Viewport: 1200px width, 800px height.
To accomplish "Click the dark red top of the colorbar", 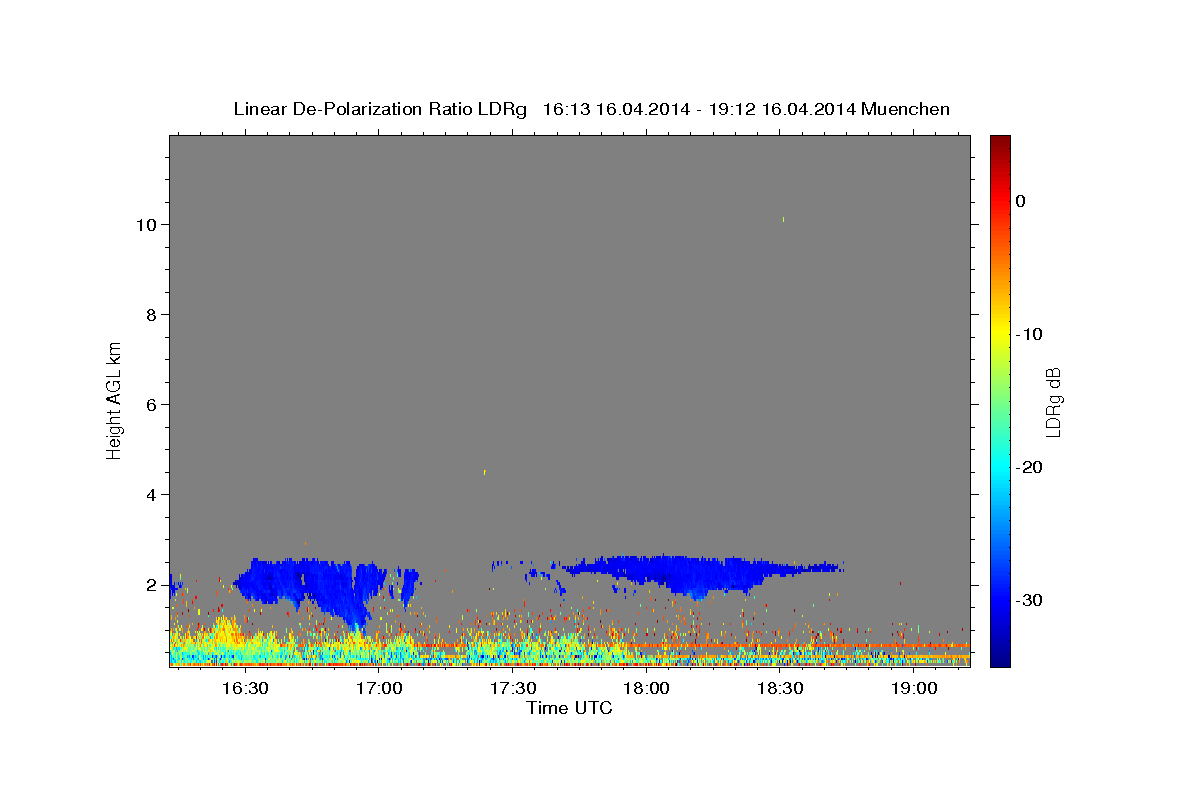I will click(x=1000, y=142).
